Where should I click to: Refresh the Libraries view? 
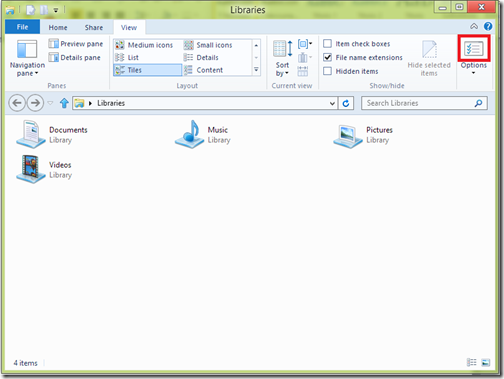[x=346, y=103]
